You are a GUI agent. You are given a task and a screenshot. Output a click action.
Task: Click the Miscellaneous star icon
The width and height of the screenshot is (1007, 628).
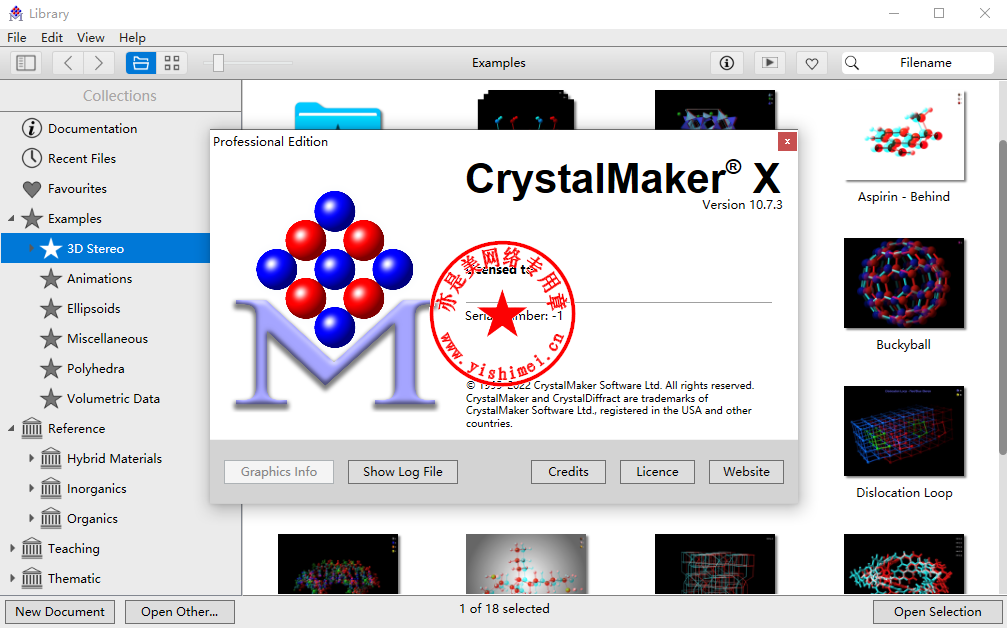(51, 338)
